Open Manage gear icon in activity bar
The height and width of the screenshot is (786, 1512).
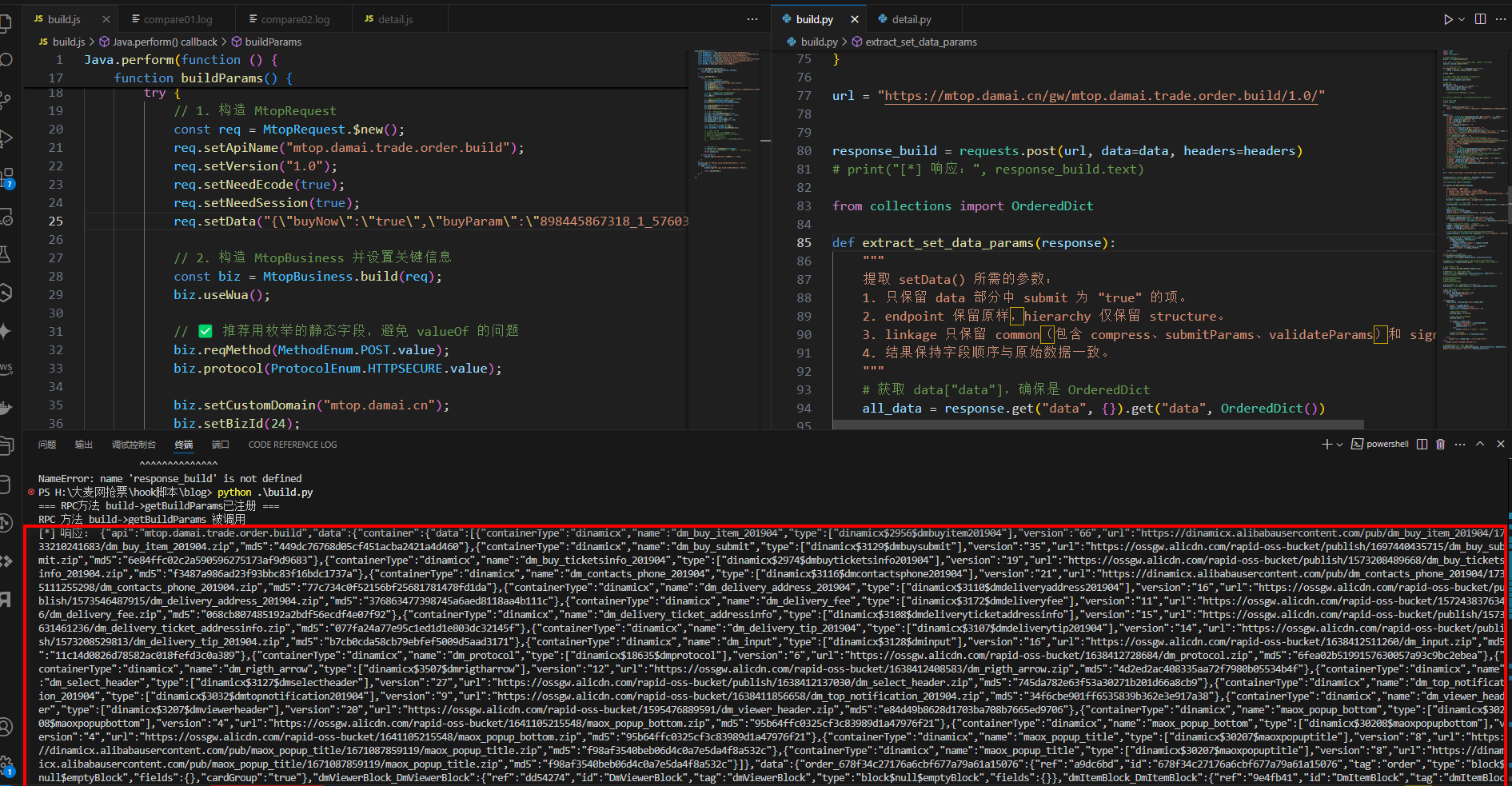(5, 765)
